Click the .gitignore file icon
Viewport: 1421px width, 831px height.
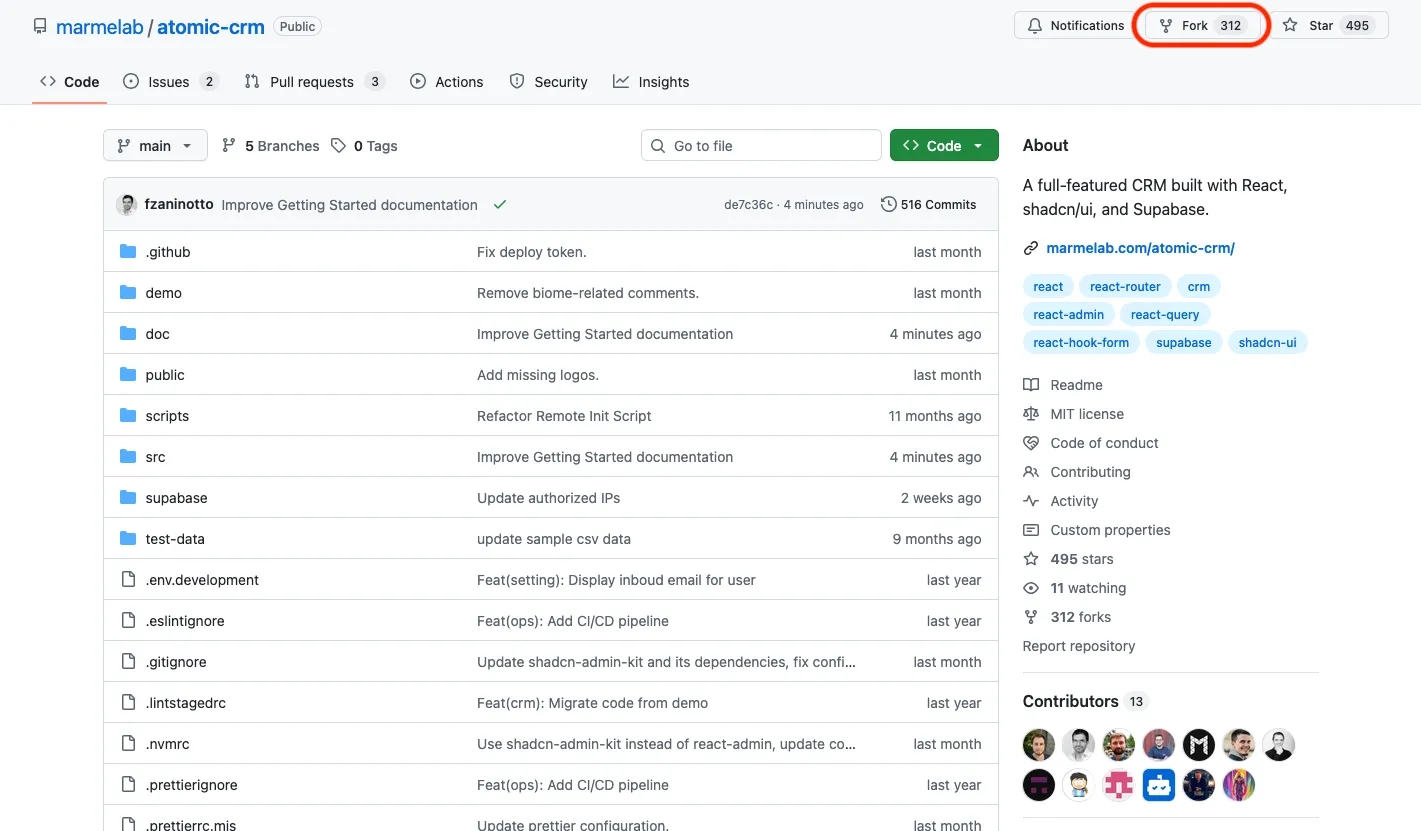128,662
